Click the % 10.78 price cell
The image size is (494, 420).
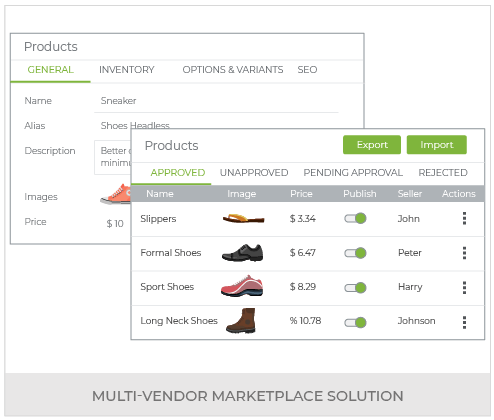click(305, 321)
